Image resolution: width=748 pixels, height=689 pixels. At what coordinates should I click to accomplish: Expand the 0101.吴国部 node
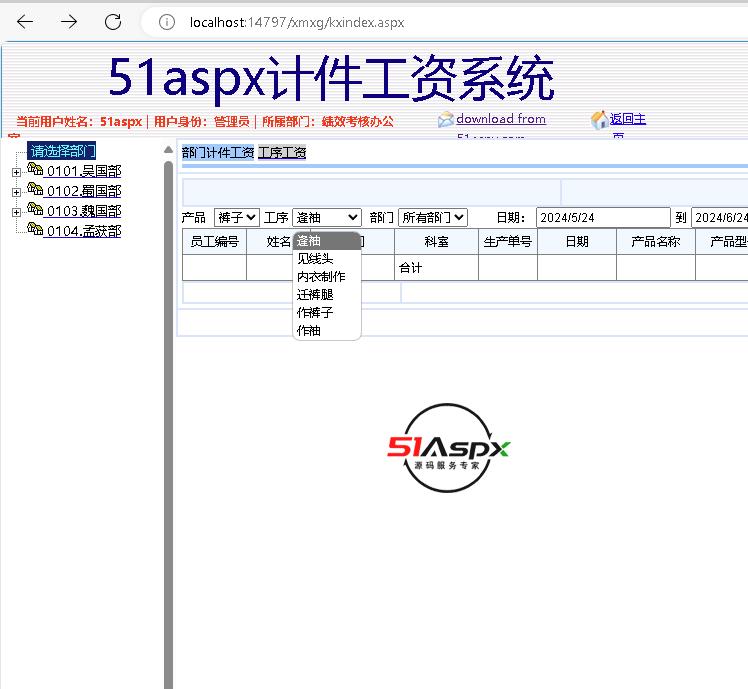point(17,172)
